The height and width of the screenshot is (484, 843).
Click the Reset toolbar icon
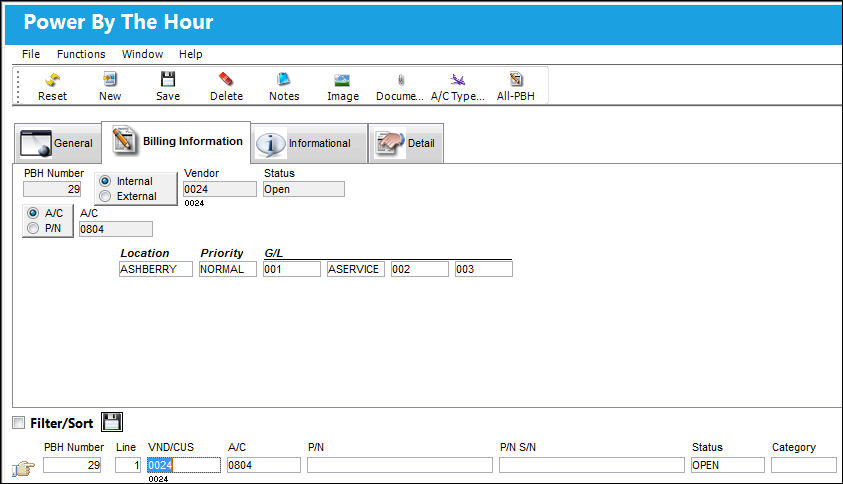click(52, 80)
